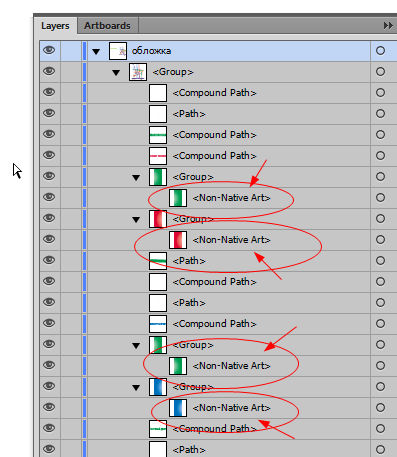Collapse the red gradient Group
397x457 pixels.
(136, 219)
